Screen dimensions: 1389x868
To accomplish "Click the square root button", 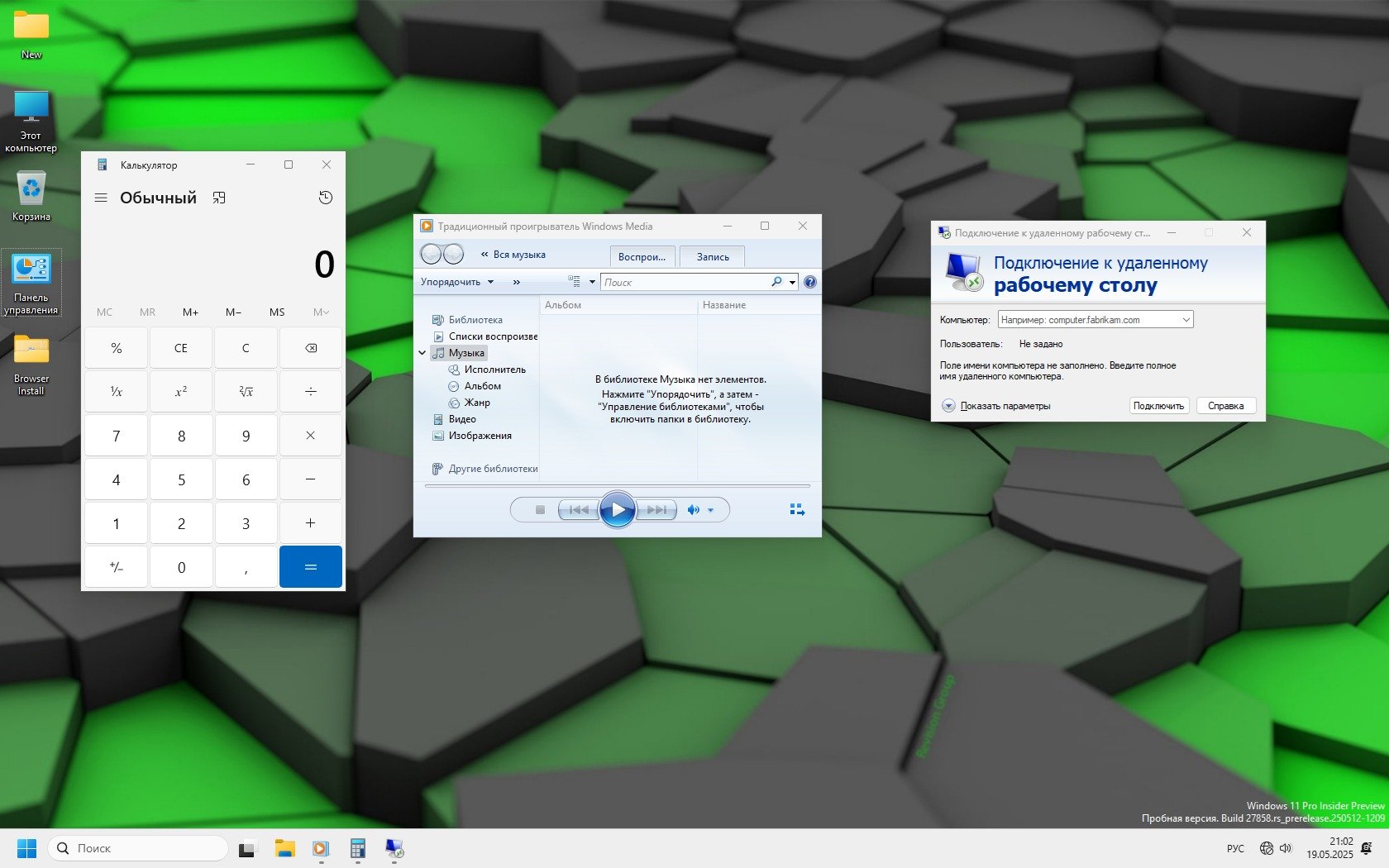I will coord(246,392).
